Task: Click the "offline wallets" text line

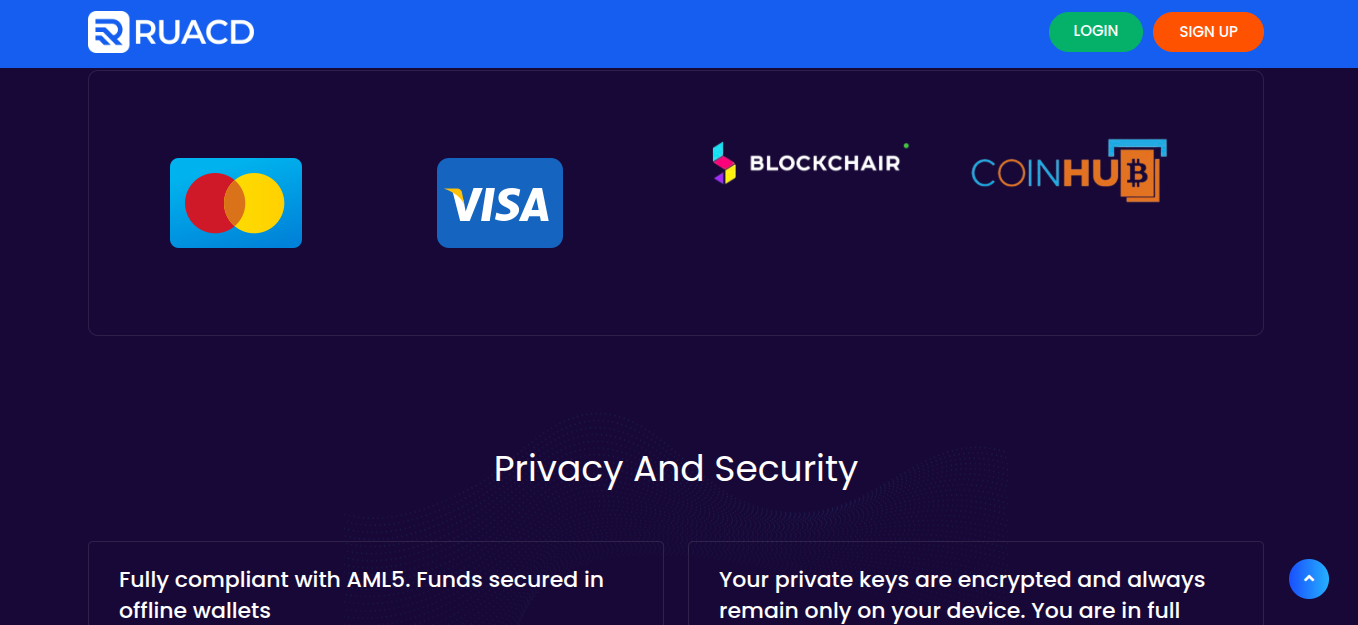Action: pos(195,610)
